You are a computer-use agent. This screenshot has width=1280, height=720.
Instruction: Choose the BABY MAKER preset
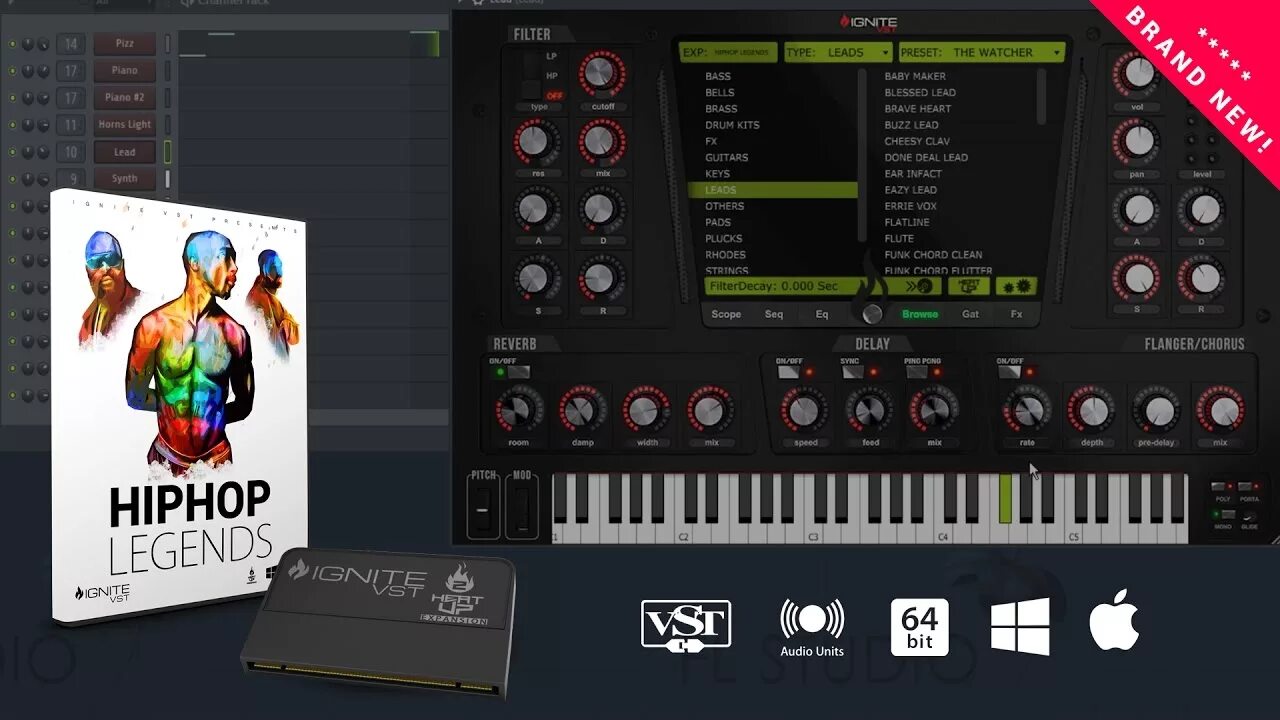click(x=915, y=76)
